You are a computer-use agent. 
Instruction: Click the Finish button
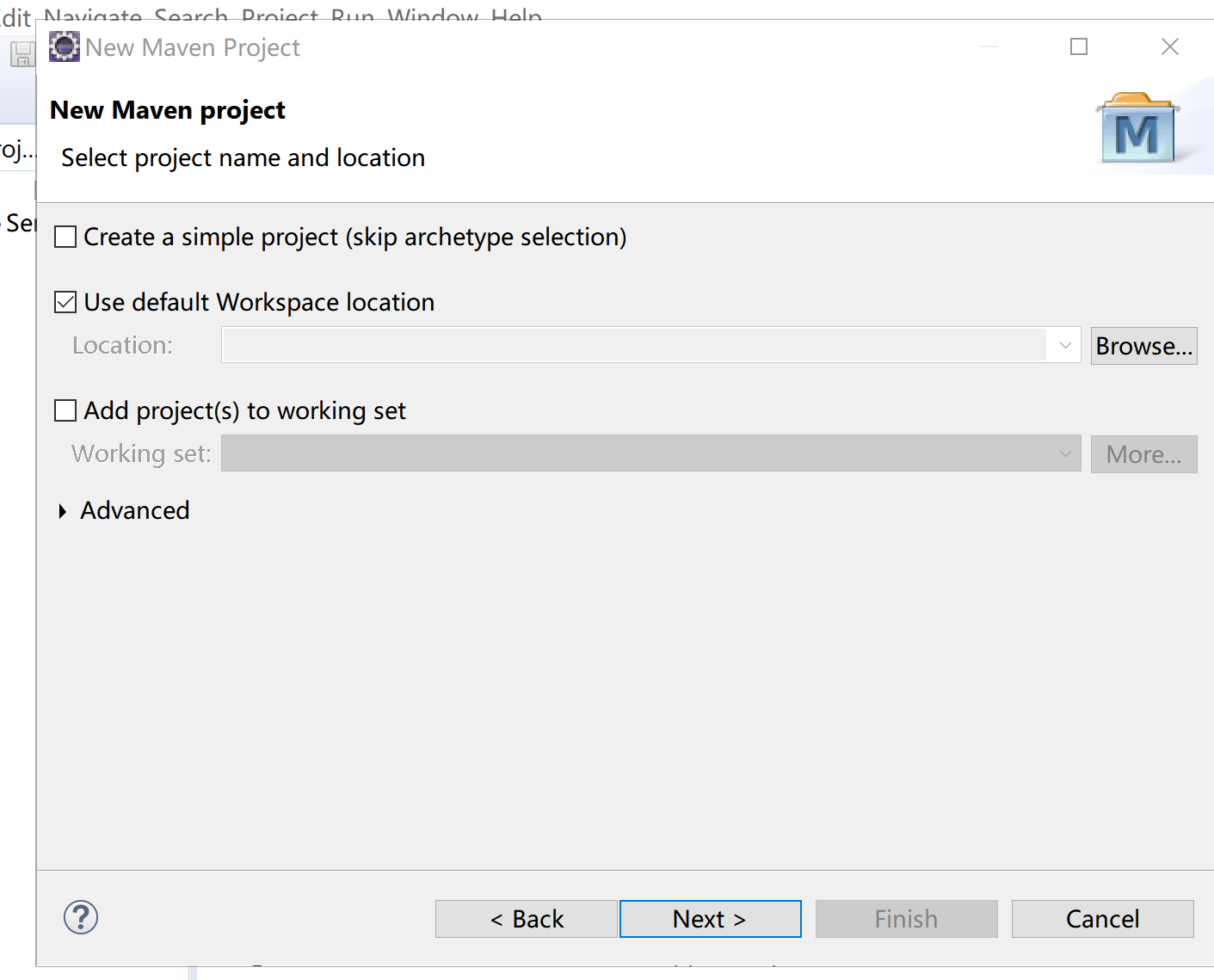(907, 919)
